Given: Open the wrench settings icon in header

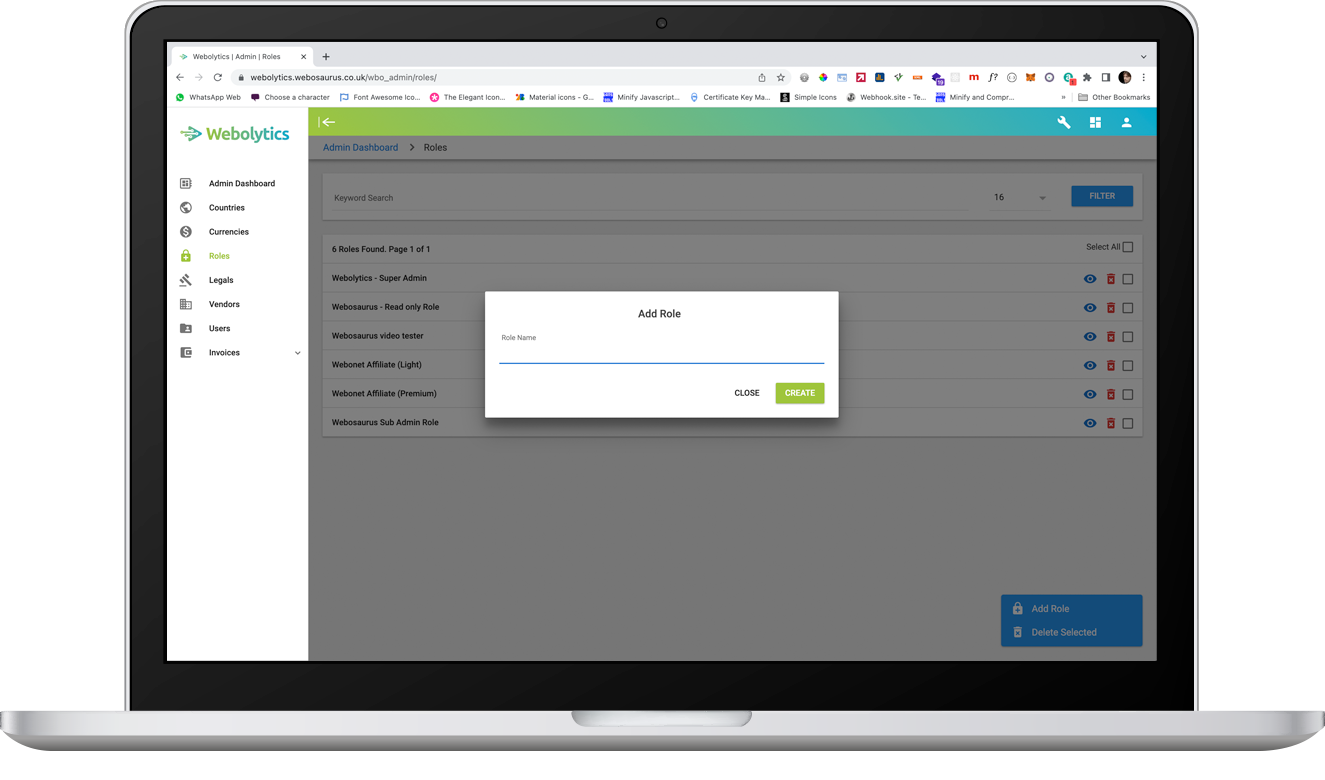Looking at the screenshot, I should (x=1064, y=122).
